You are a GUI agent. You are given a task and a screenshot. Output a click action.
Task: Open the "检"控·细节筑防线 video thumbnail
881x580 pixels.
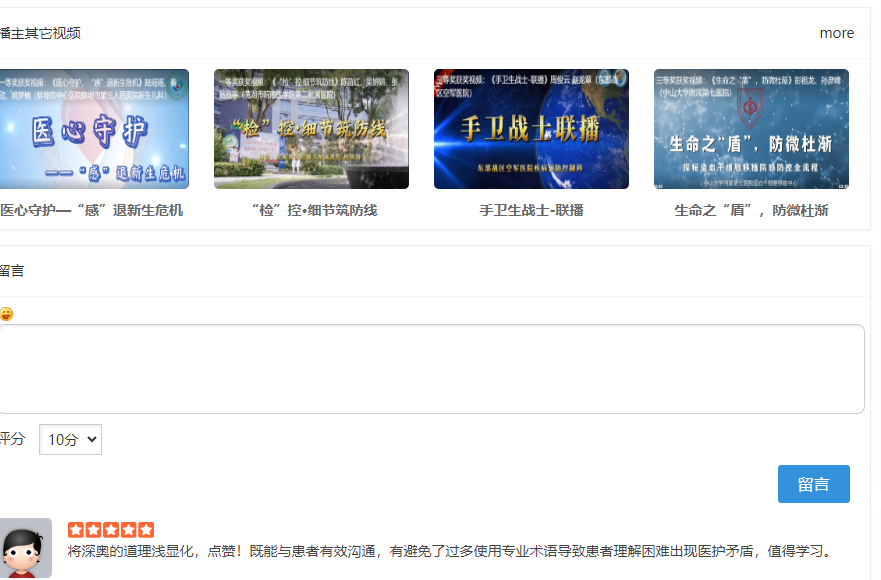click(x=311, y=128)
